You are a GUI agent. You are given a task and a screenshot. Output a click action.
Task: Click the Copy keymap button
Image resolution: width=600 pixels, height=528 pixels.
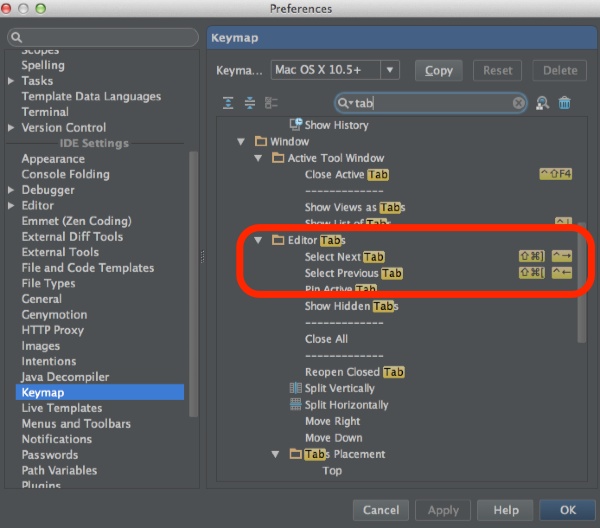[x=438, y=70]
